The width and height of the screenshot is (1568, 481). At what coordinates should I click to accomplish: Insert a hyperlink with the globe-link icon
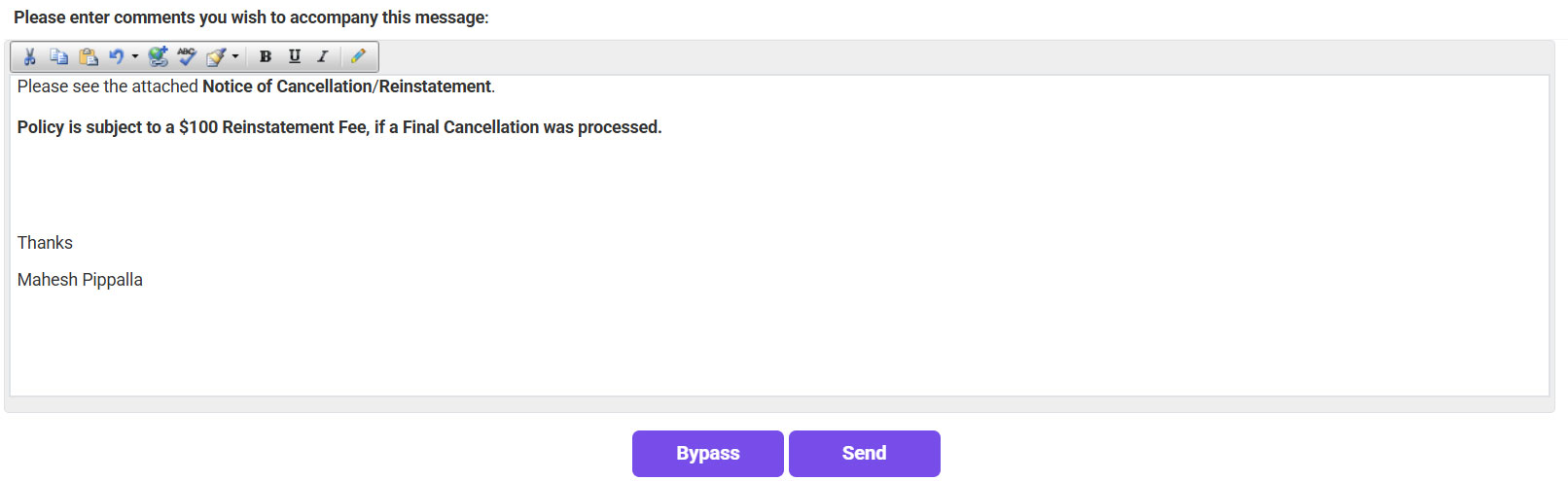(x=158, y=56)
